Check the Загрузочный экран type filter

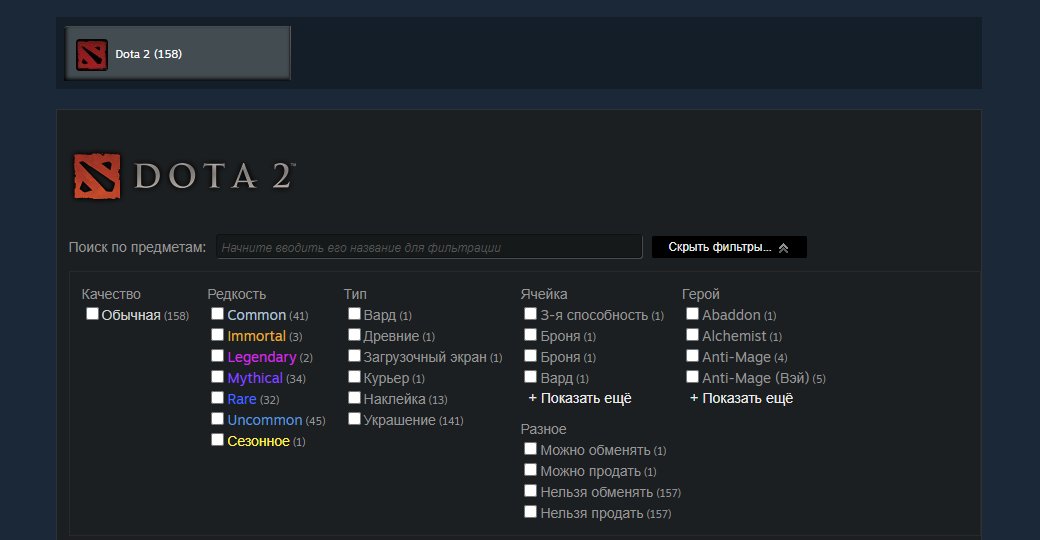[x=355, y=356]
